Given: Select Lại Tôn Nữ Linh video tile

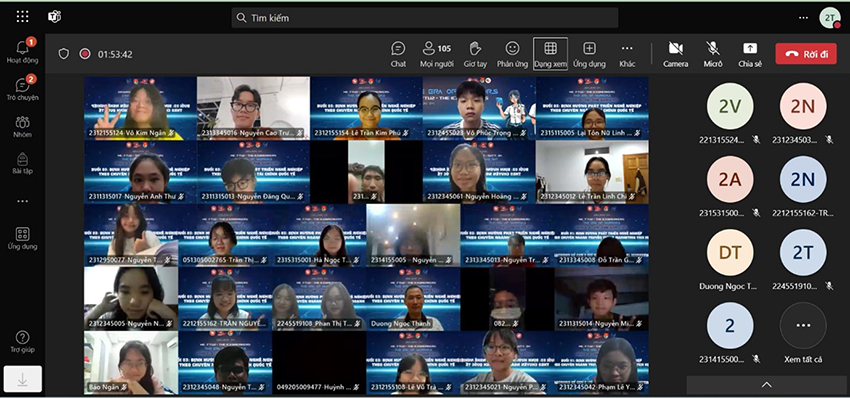Looking at the screenshot, I should [x=593, y=108].
